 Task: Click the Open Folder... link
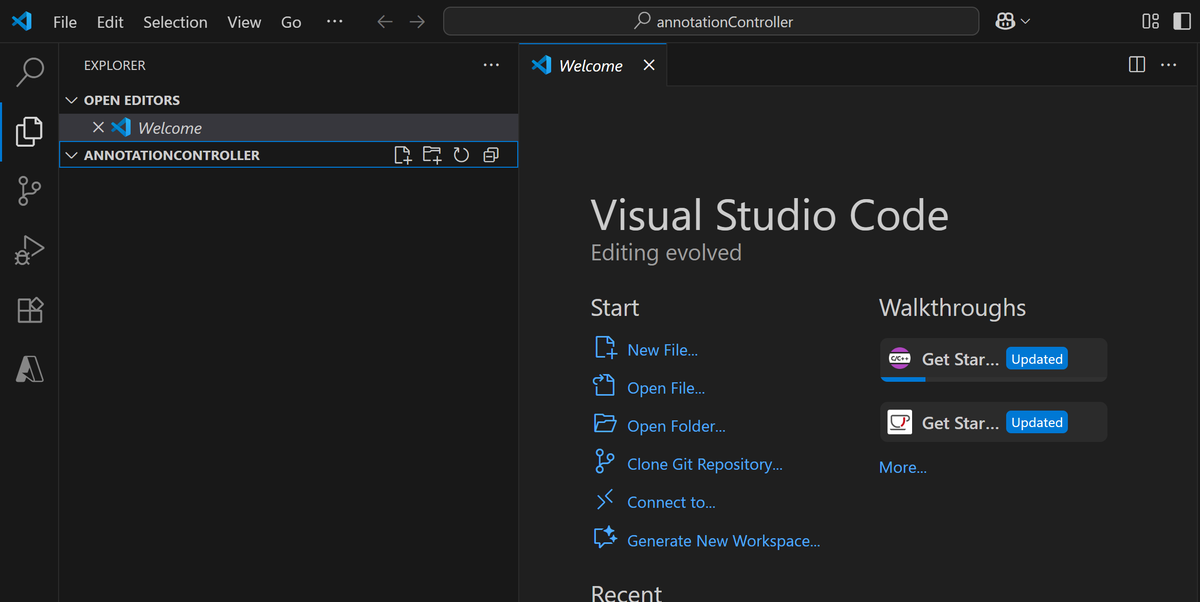676,426
